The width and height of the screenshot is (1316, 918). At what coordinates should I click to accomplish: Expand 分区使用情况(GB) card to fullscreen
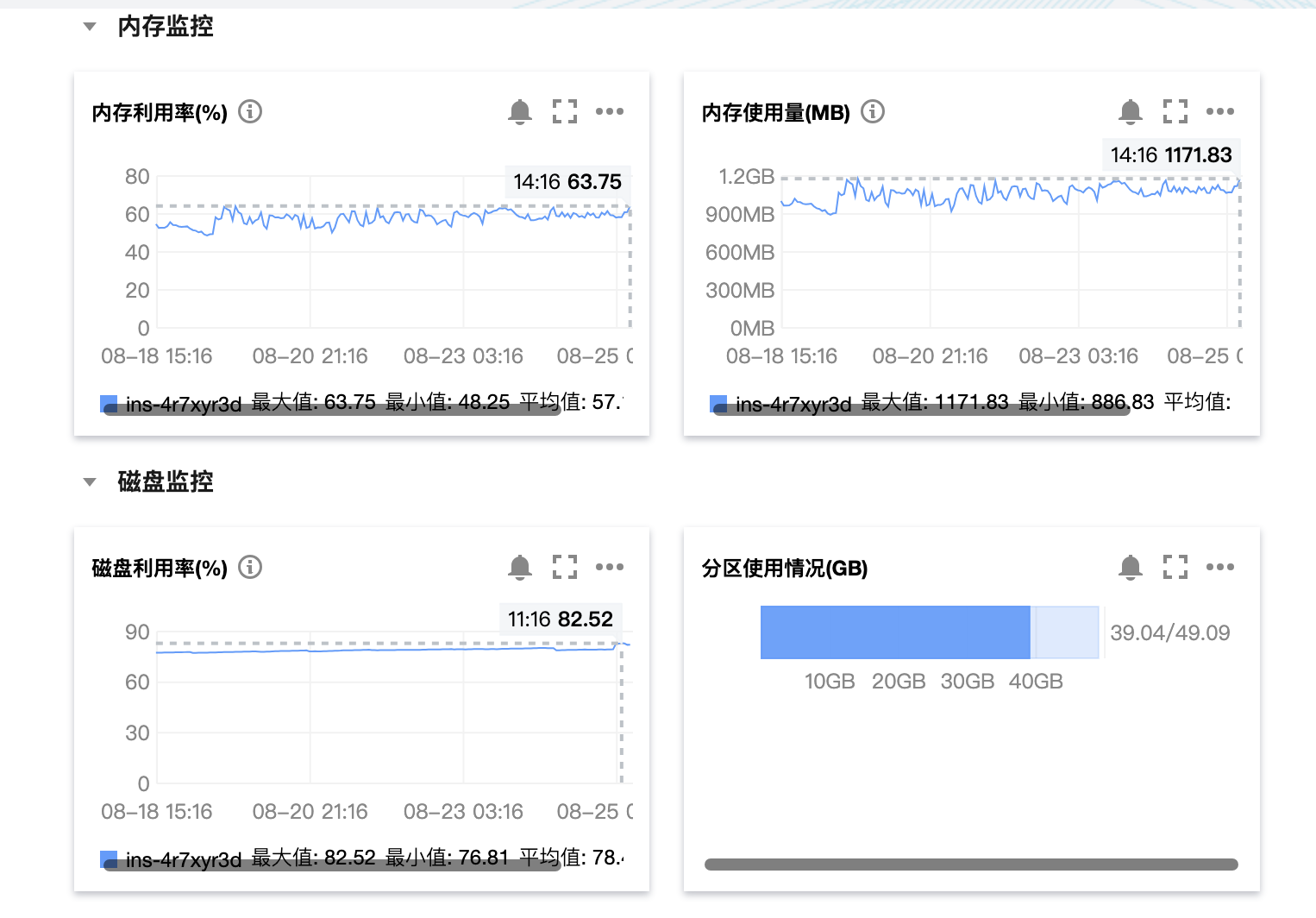tap(1175, 567)
